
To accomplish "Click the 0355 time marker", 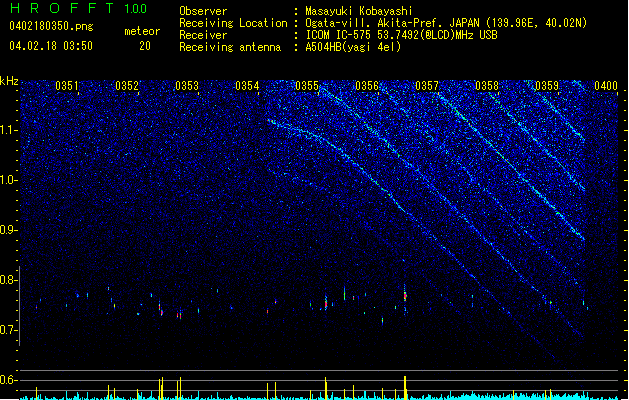I will coord(307,86).
